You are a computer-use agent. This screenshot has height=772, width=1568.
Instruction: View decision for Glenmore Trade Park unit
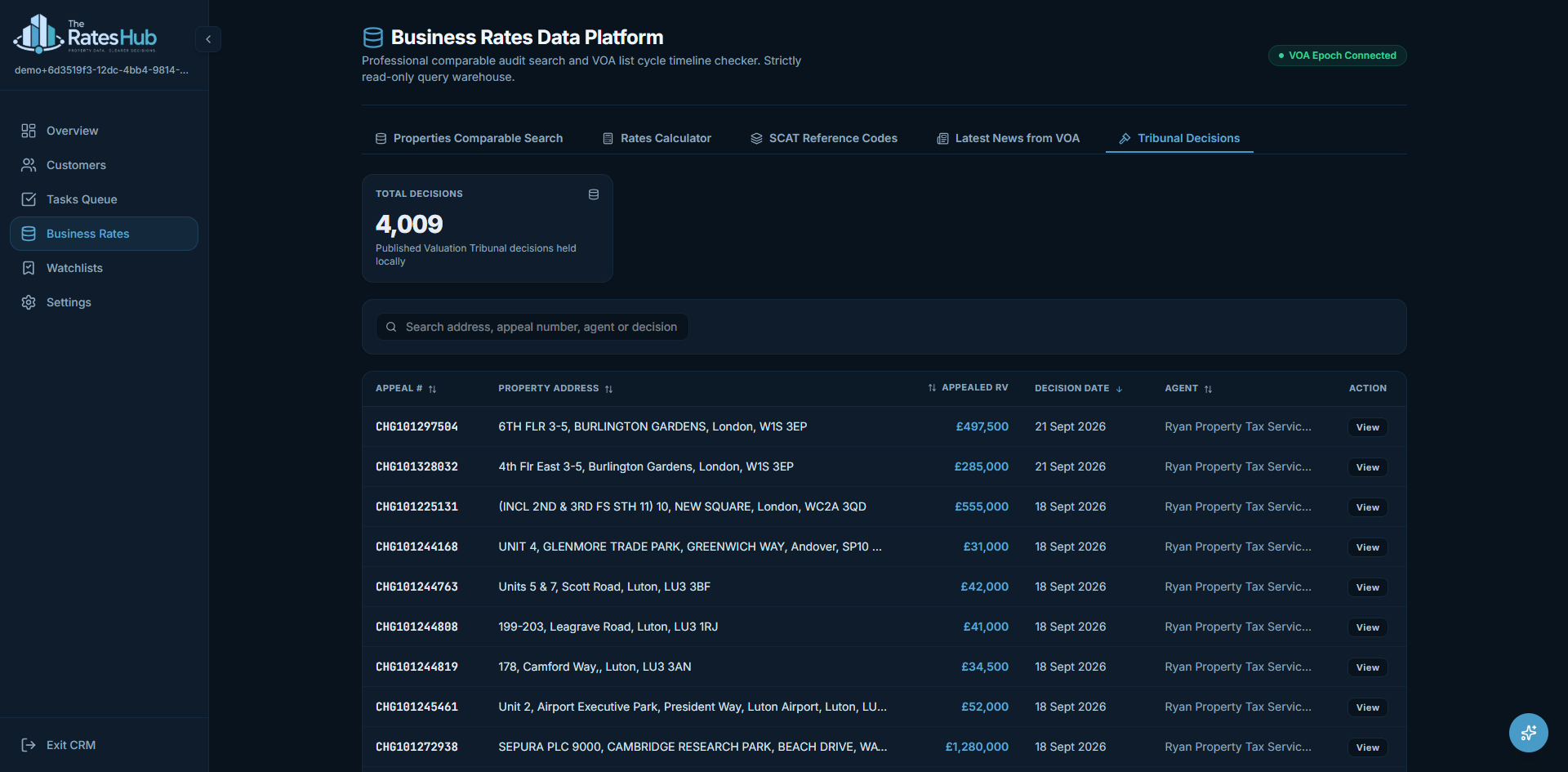tap(1368, 547)
